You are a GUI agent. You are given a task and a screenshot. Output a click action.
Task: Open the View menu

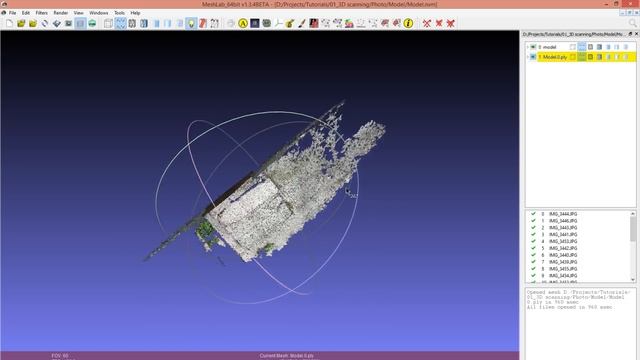tap(78, 13)
